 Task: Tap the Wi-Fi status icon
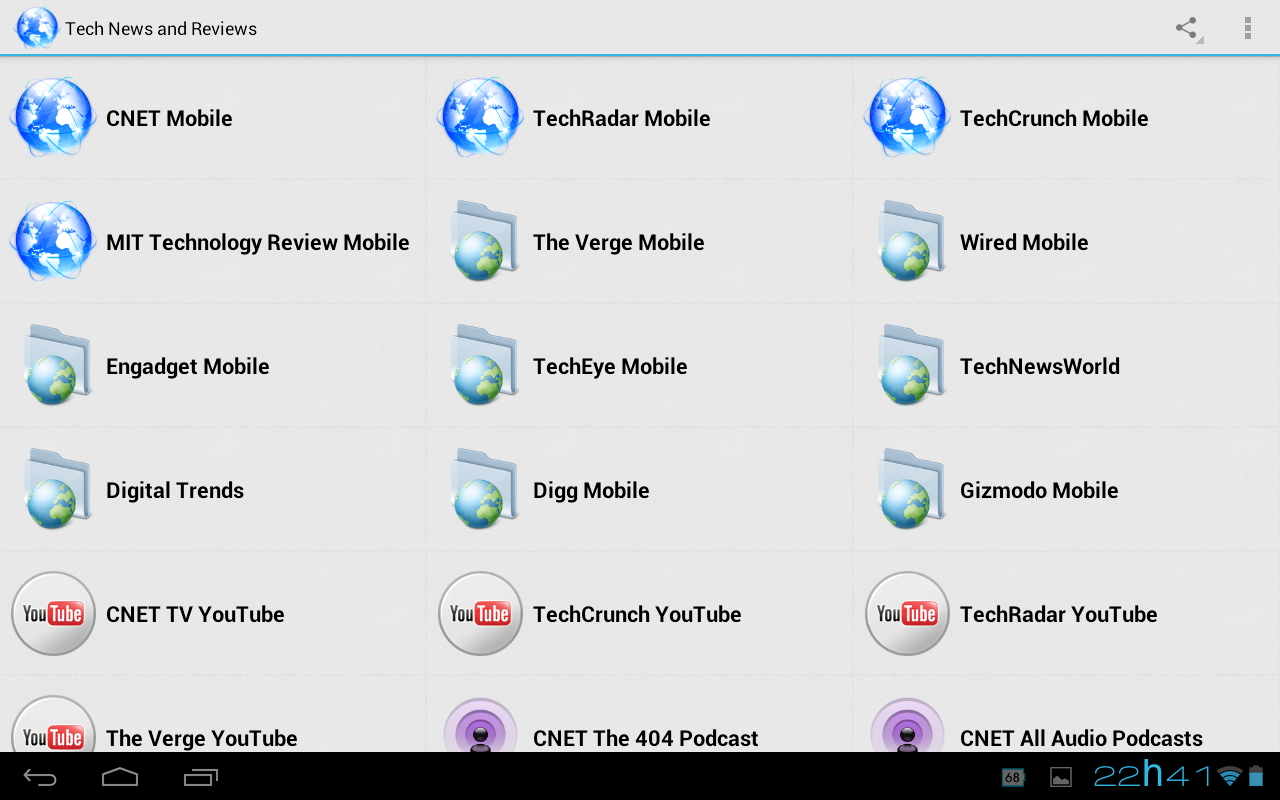tap(1230, 776)
